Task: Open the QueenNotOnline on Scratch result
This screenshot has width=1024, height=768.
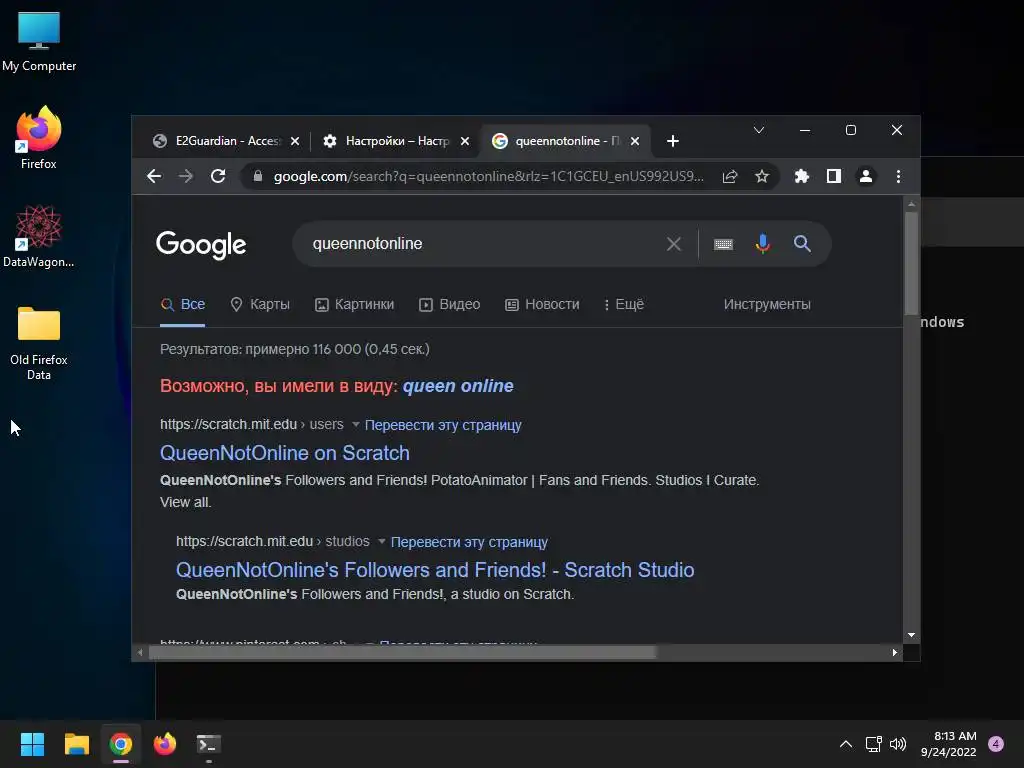Action: [x=285, y=453]
